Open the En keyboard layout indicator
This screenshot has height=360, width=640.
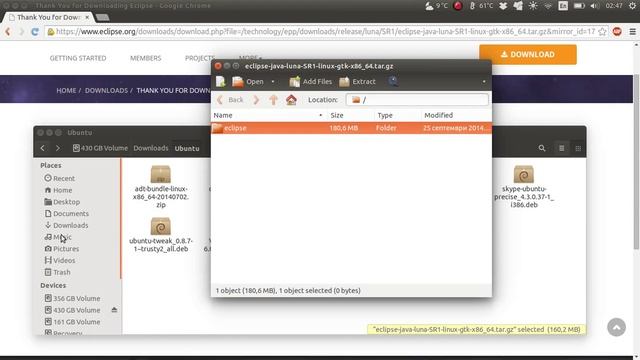point(563,6)
